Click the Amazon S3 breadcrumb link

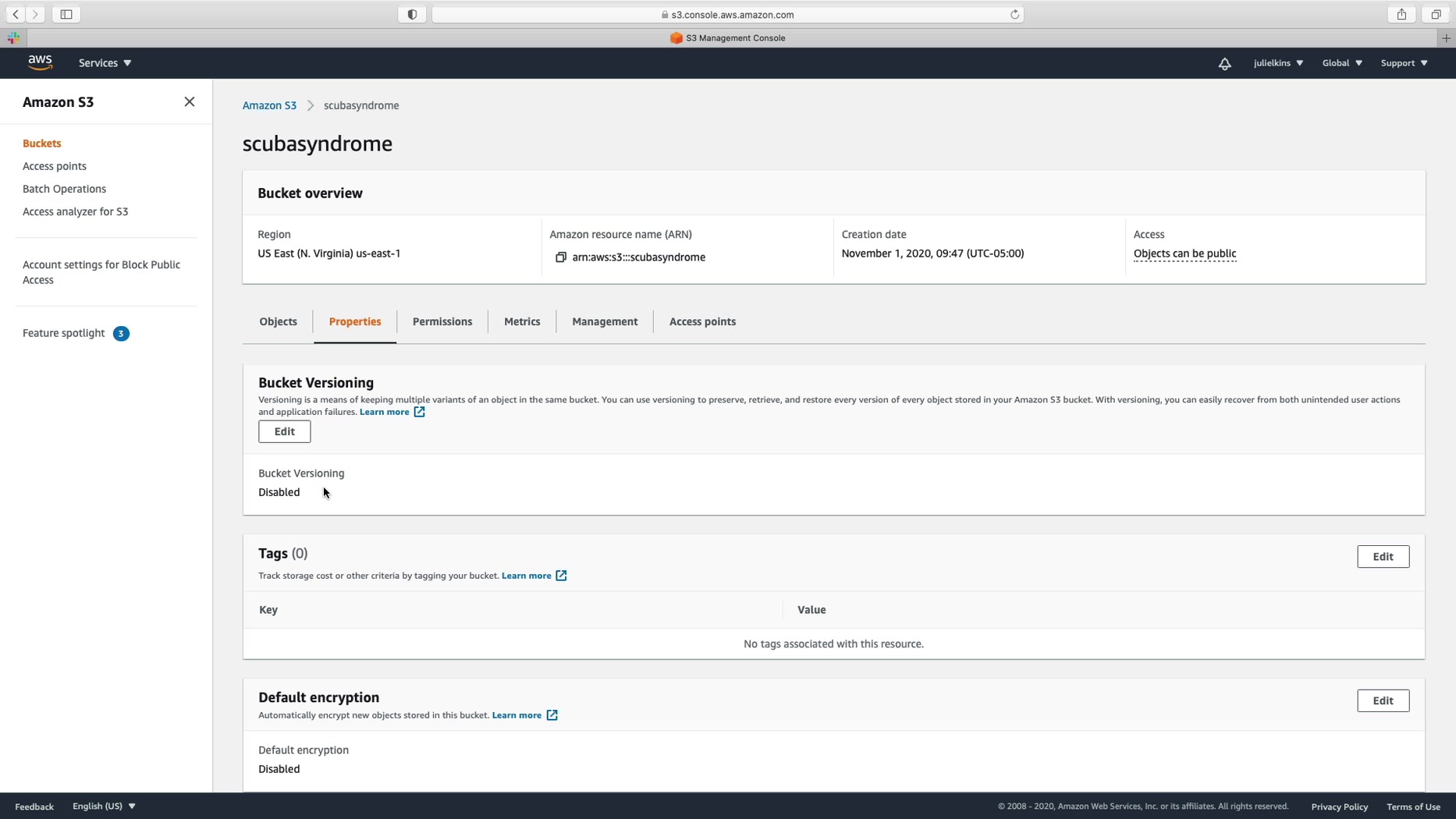(x=269, y=105)
